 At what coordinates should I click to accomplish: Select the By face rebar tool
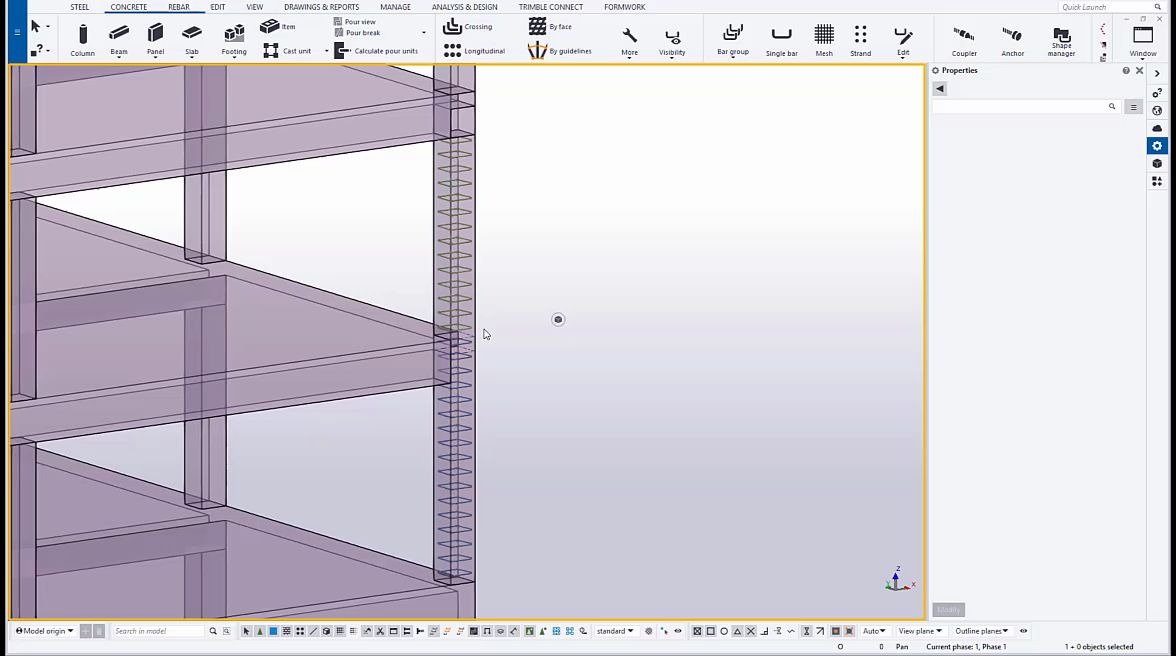550,26
